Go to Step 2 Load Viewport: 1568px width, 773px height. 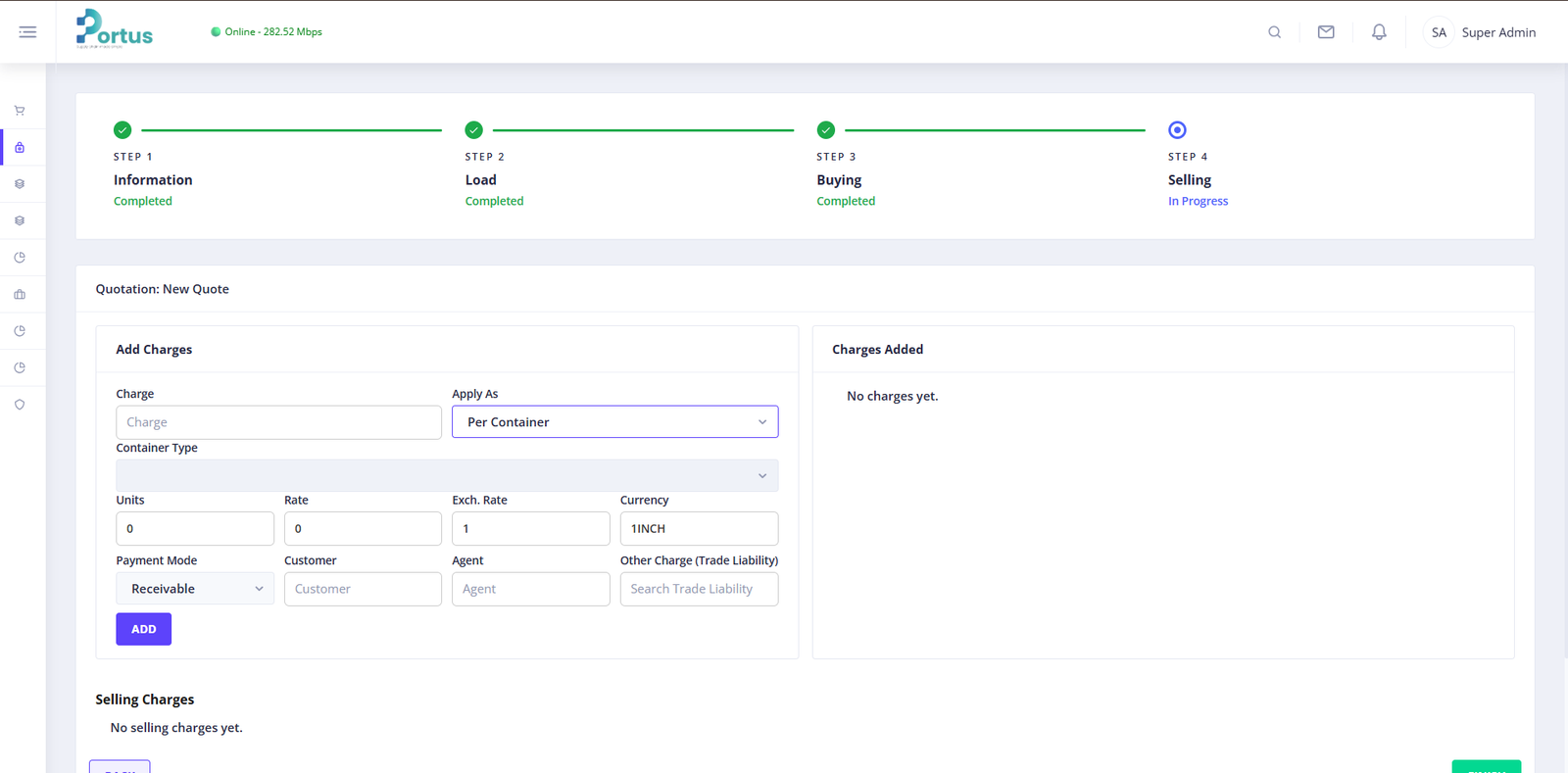(x=480, y=180)
